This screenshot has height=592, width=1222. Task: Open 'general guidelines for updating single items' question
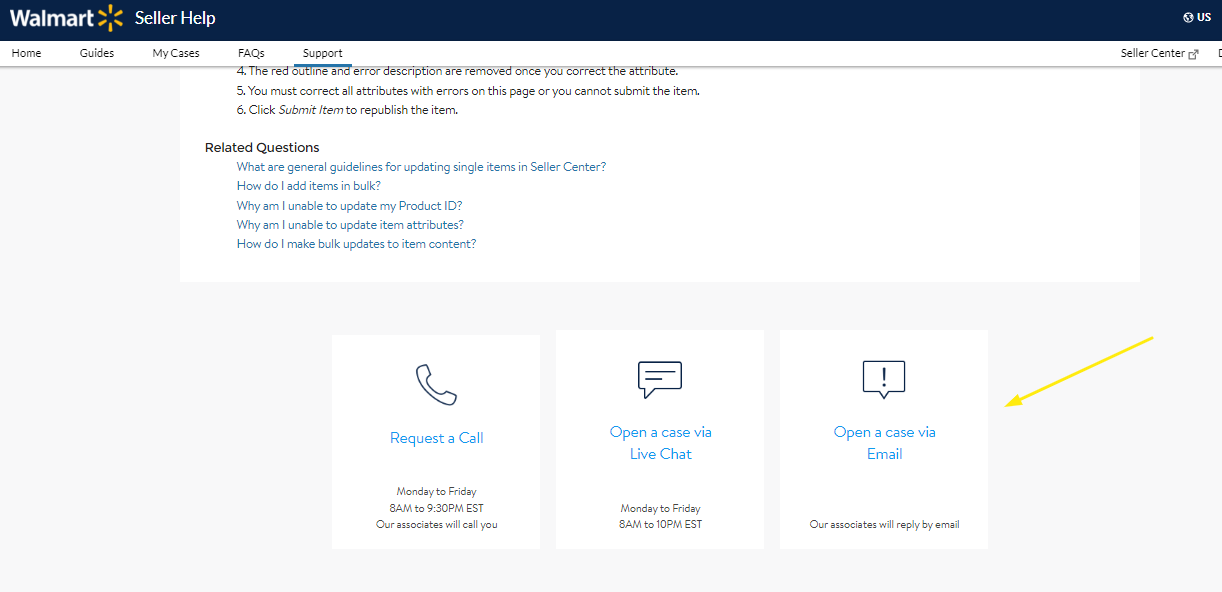pyautogui.click(x=421, y=167)
